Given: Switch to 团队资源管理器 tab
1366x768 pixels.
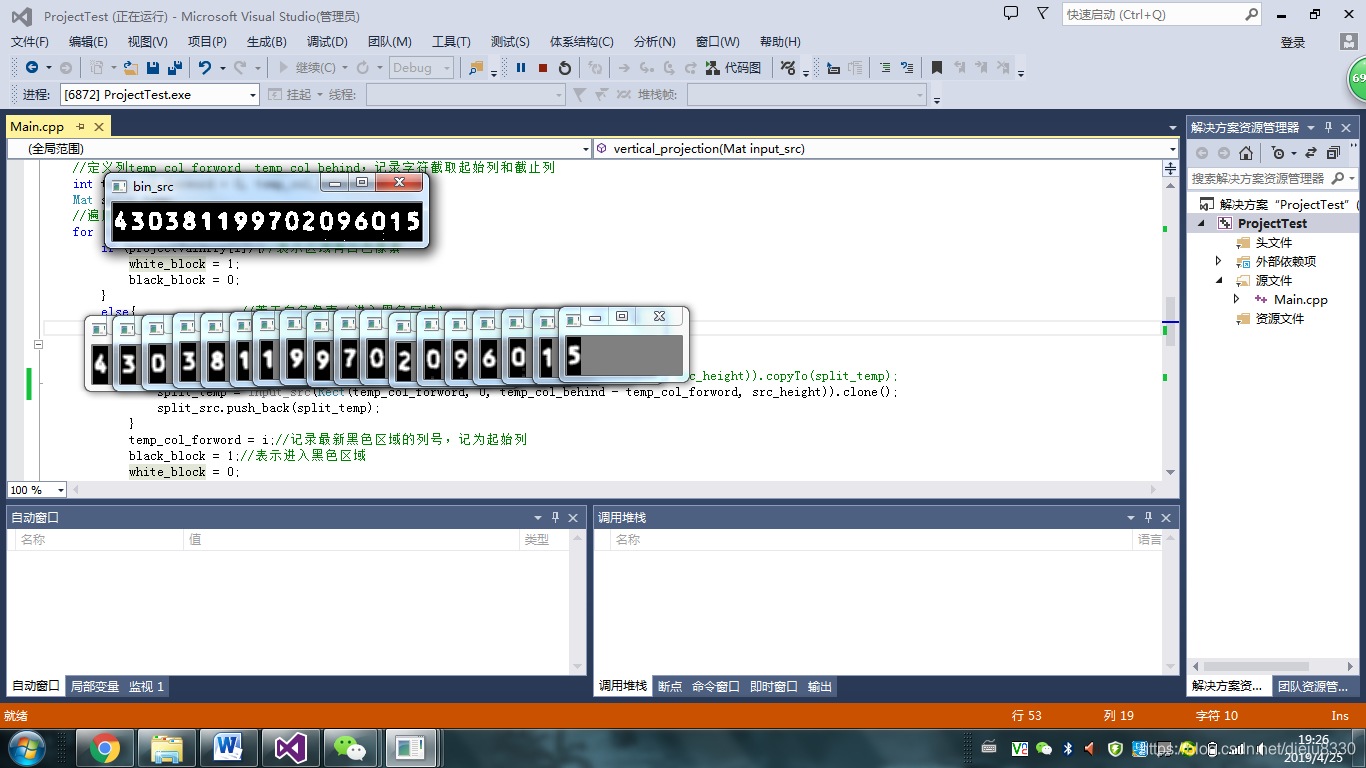Looking at the screenshot, I should [1313, 687].
